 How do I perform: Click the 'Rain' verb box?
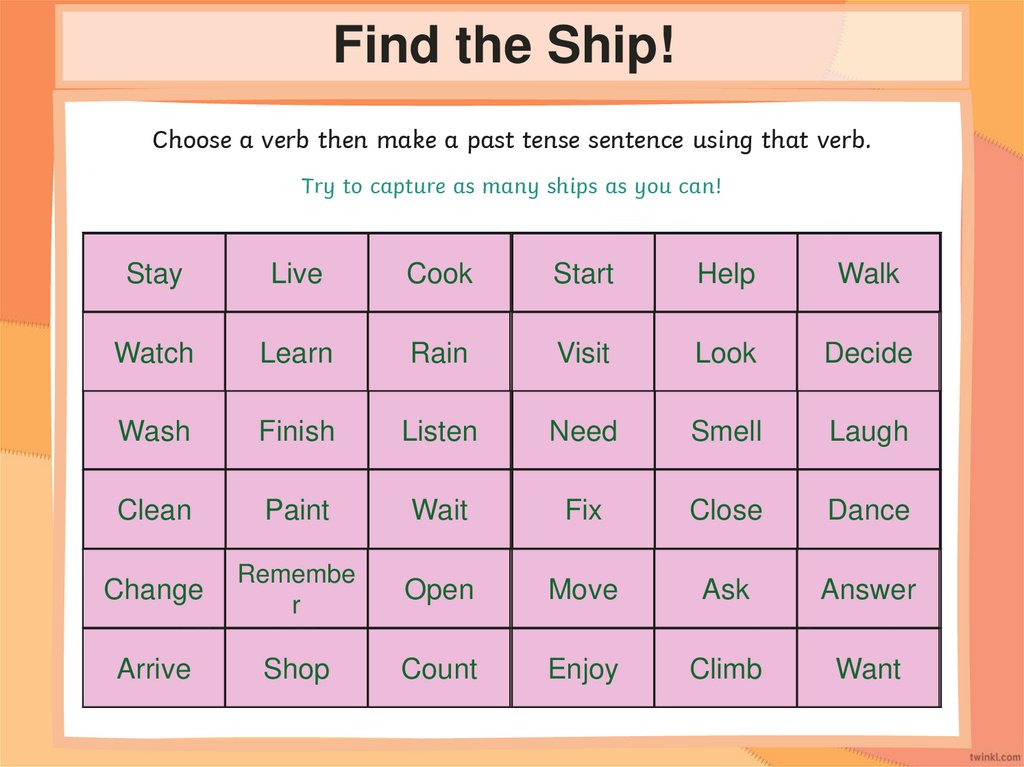(439, 352)
